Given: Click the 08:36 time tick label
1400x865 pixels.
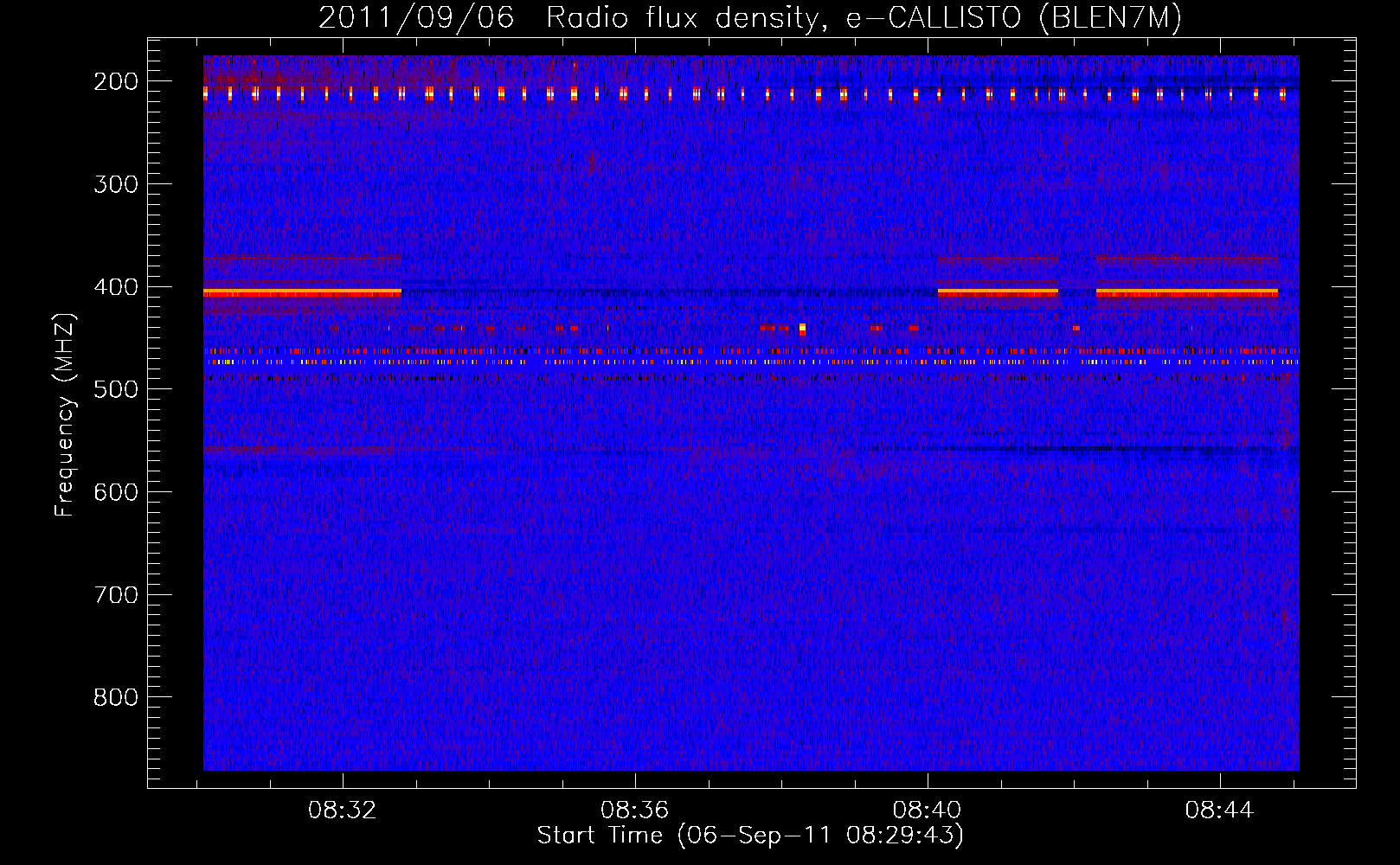Looking at the screenshot, I should (x=635, y=811).
